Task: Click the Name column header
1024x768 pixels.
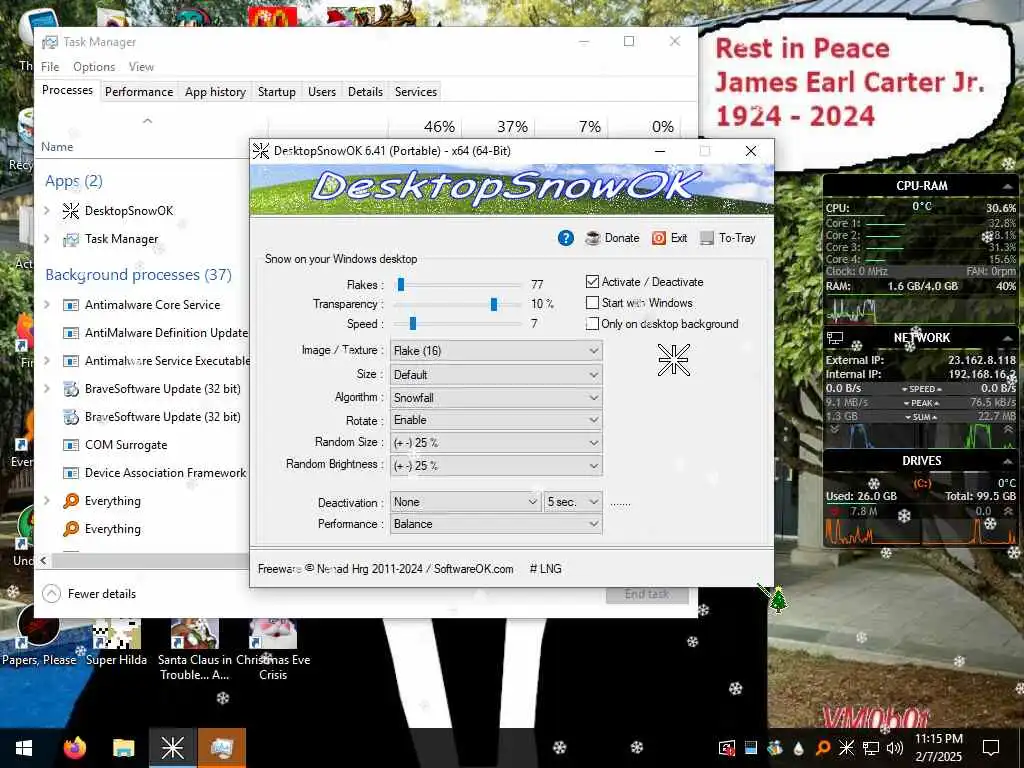Action: [57, 147]
